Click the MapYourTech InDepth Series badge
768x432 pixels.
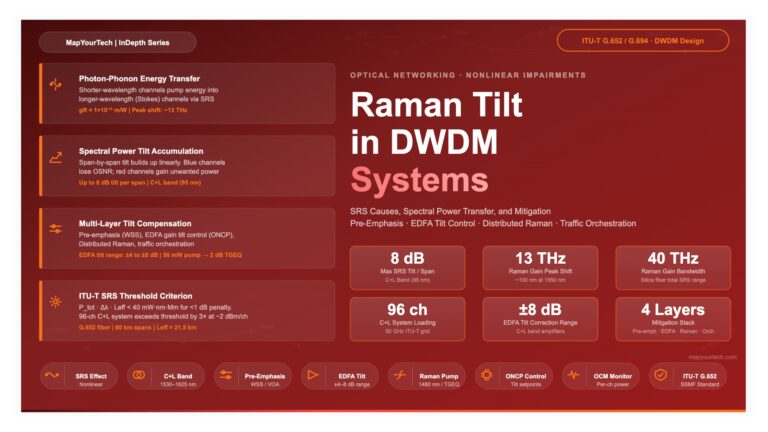pyautogui.click(x=117, y=42)
